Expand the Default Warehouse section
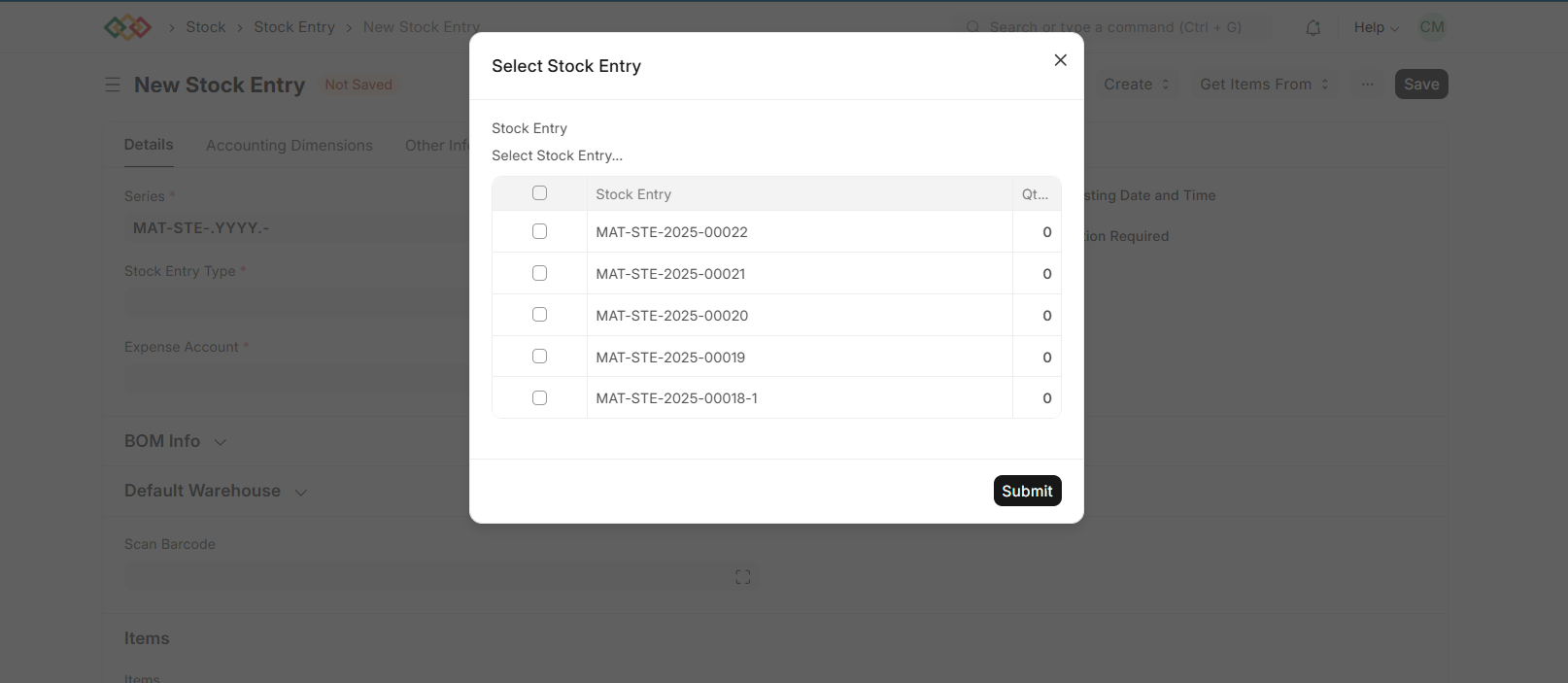 click(x=216, y=492)
